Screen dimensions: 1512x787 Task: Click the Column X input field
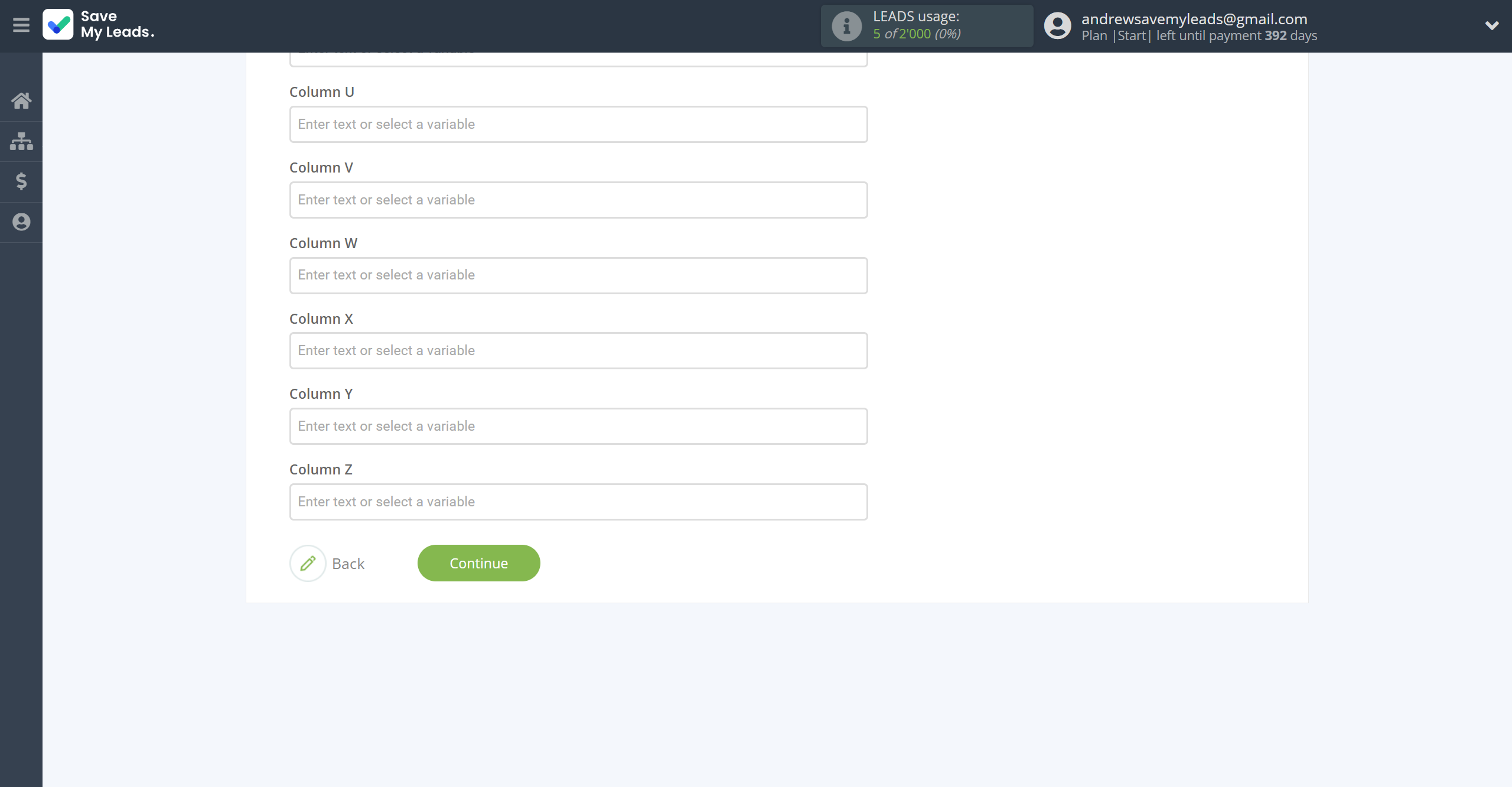pyautogui.click(x=578, y=350)
